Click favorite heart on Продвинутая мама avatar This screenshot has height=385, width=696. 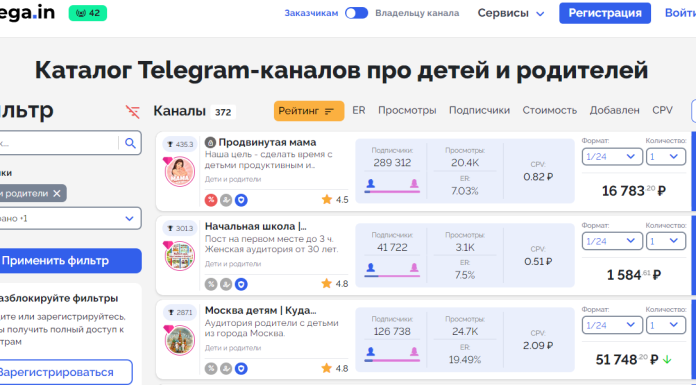[x=167, y=160]
